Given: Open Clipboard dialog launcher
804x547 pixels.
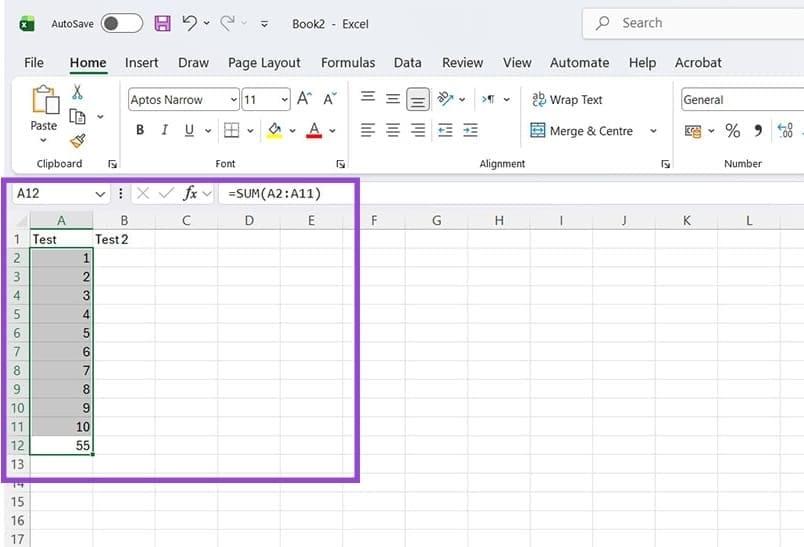Looking at the screenshot, I should pyautogui.click(x=112, y=164).
